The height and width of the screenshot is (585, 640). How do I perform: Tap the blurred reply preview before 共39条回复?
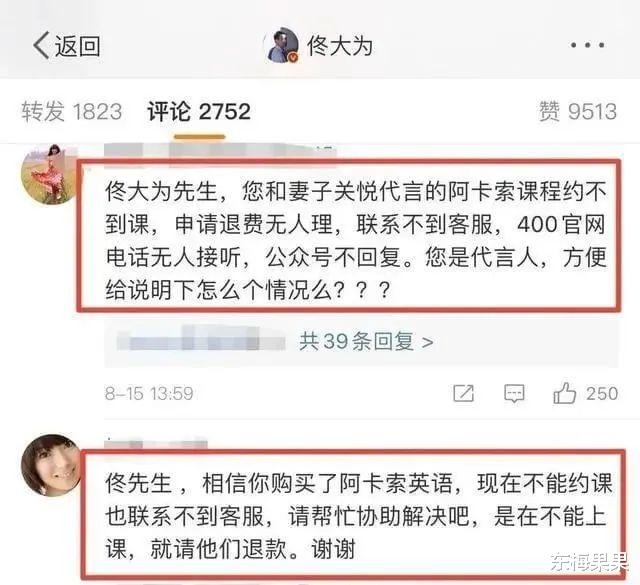click(201, 341)
